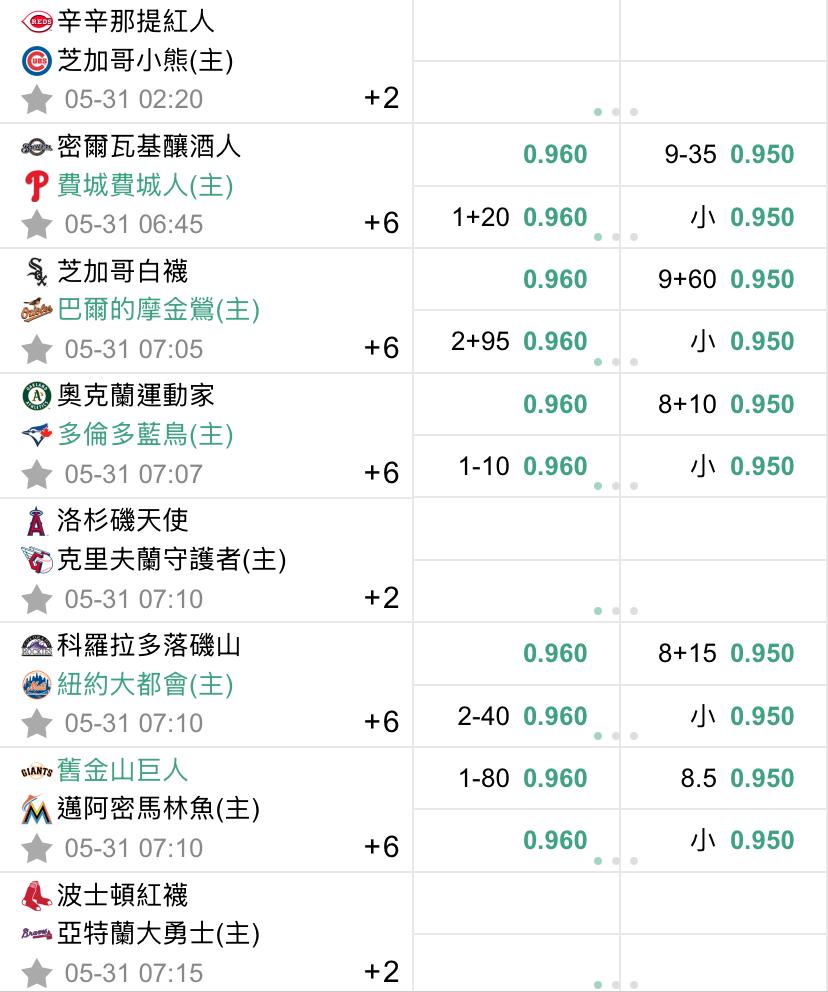Expand +6 markets for White Sox game
The image size is (828, 992).
coord(381,348)
